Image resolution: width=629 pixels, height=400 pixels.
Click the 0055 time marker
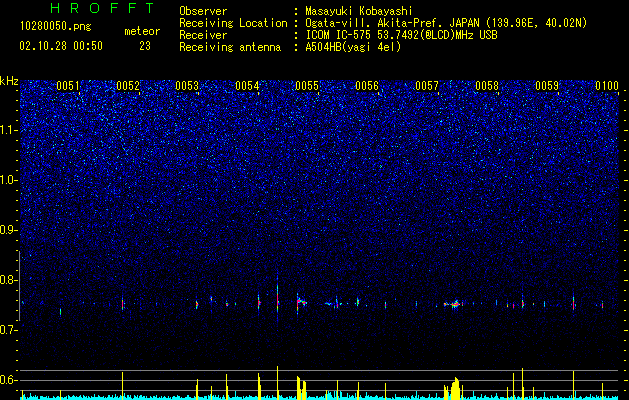click(307, 86)
